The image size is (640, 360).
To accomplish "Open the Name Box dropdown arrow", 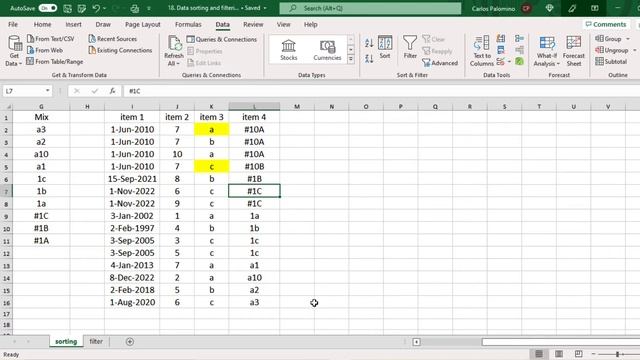I will pyautogui.click(x=48, y=91).
